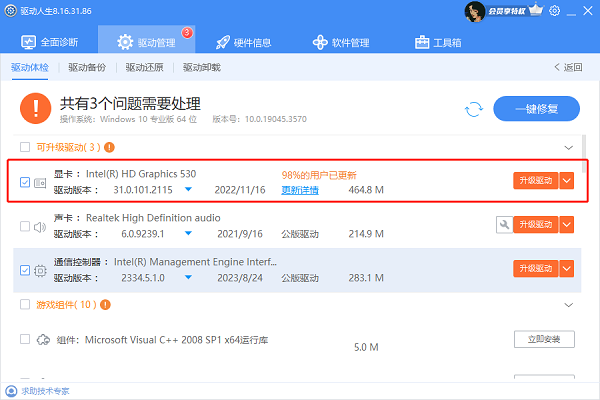Click the 求助技术专家 support icon
Image resolution: width=600 pixels, height=400 pixels.
pos(11,391)
